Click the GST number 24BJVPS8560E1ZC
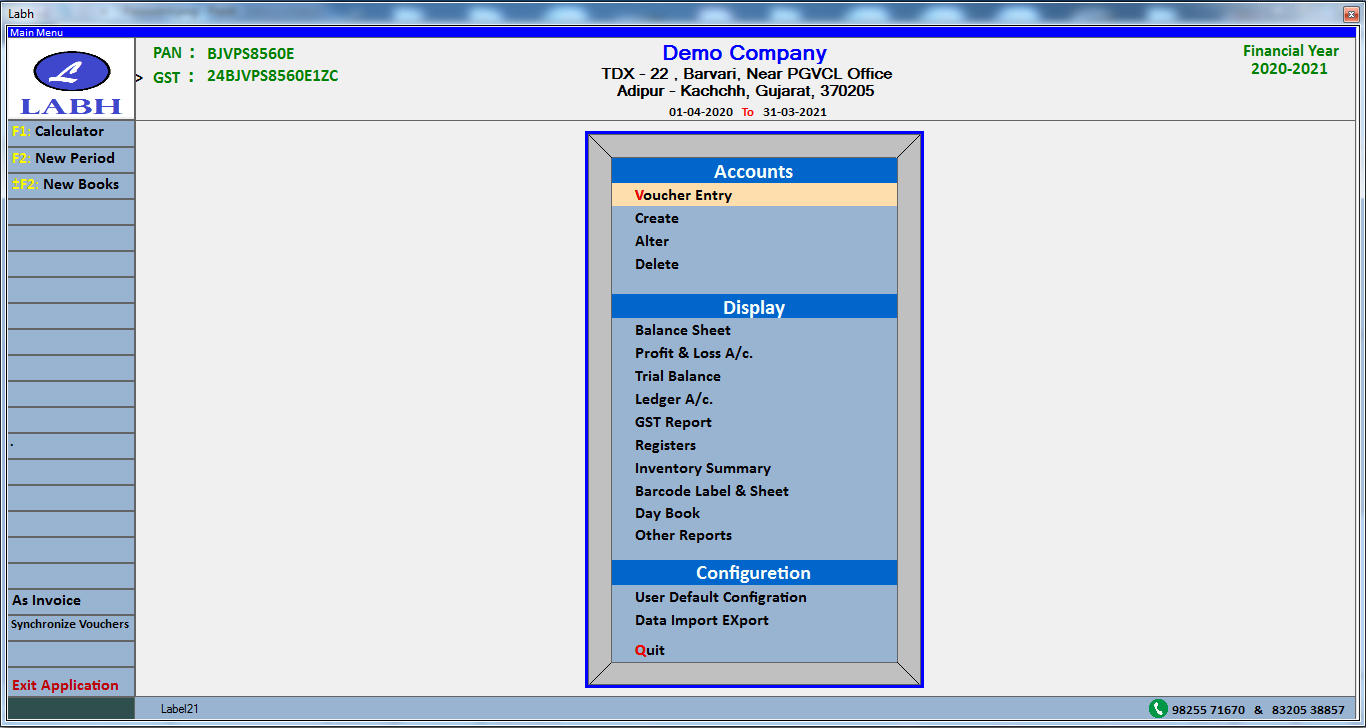 click(x=273, y=76)
